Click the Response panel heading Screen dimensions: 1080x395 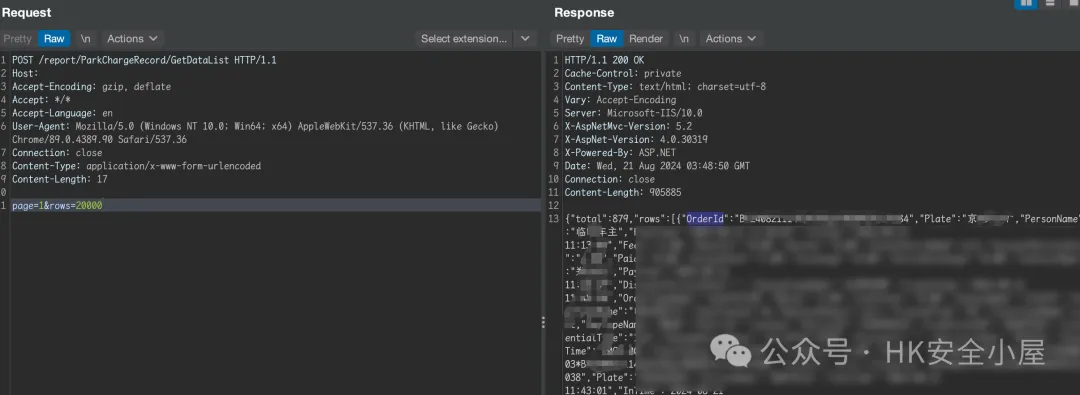(584, 12)
